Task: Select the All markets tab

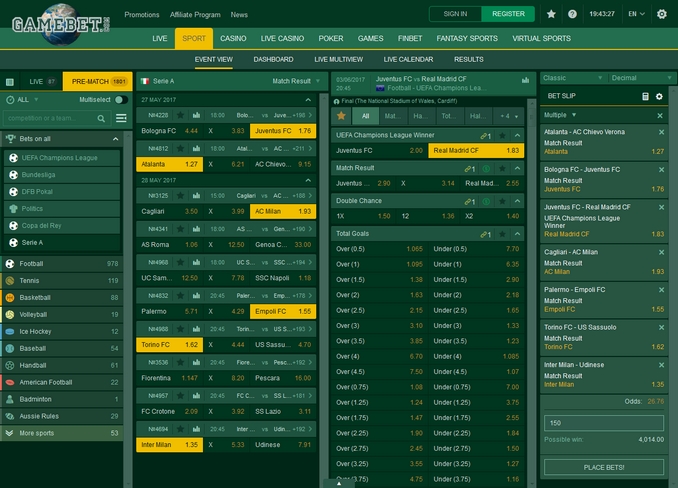Action: (365, 116)
